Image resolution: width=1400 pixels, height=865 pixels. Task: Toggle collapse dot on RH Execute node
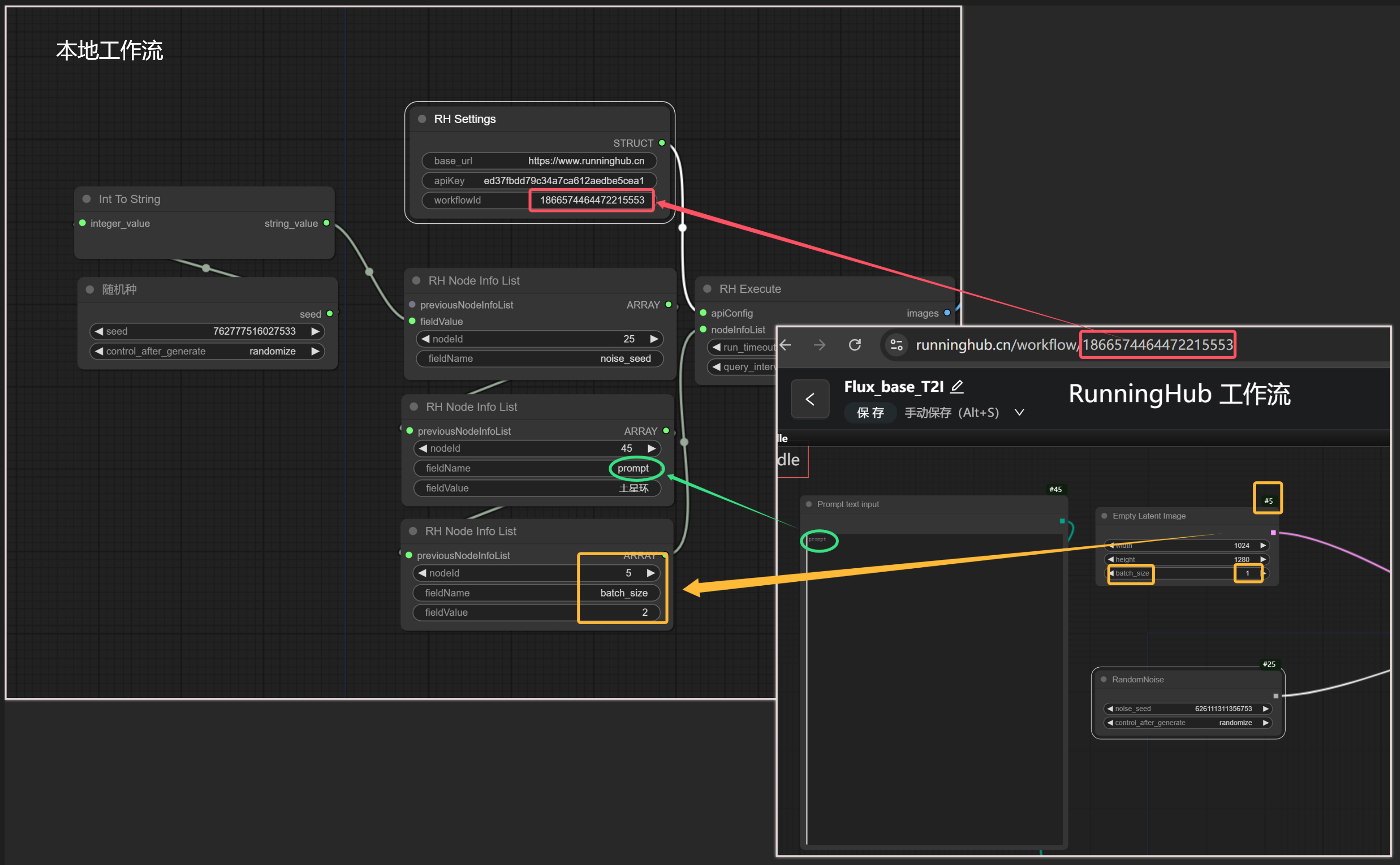pos(707,289)
